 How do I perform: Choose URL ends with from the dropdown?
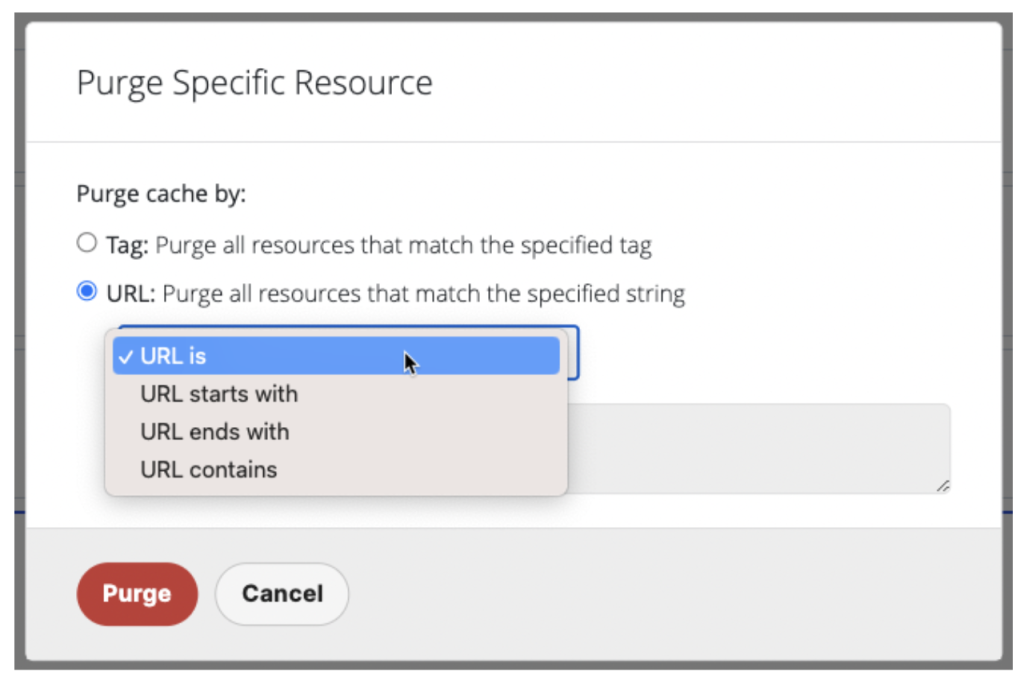click(214, 432)
